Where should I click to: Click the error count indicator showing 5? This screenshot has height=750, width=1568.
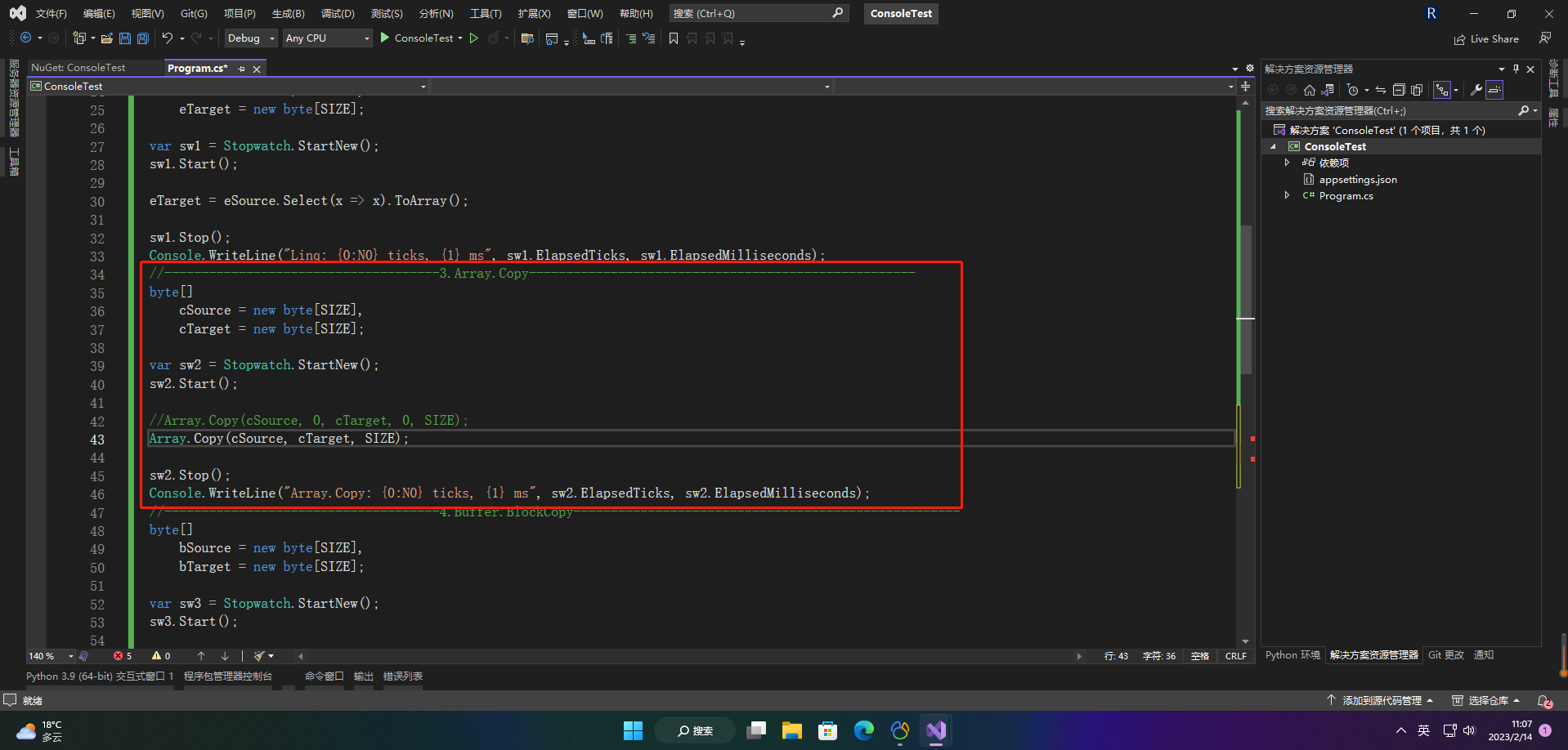point(123,656)
